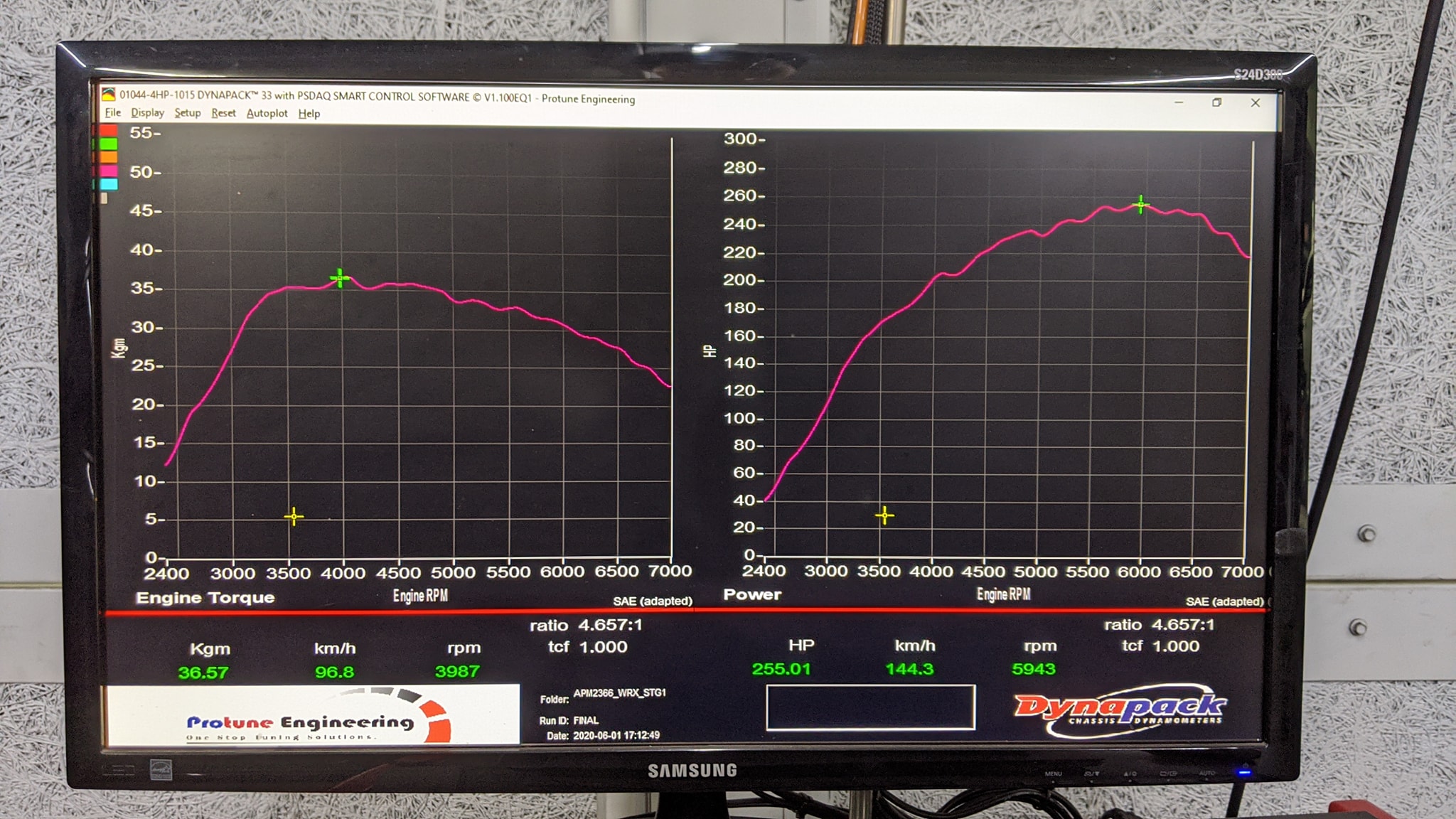Click the yellow cursor marker on power graph
Image resolution: width=1456 pixels, height=819 pixels.
coord(884,515)
